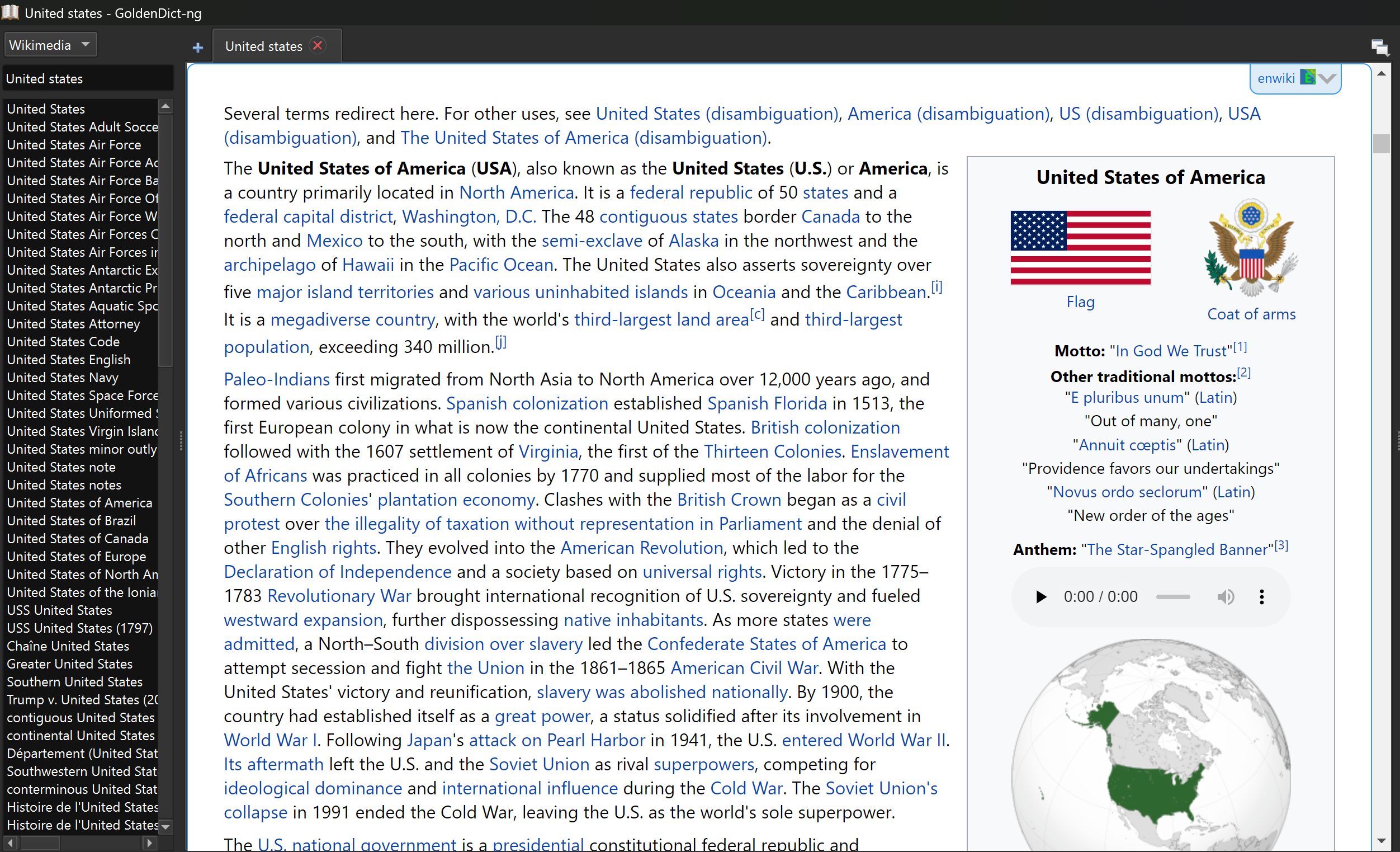Select United States Navy in the word list
This screenshot has width=1400, height=852.
(63, 378)
